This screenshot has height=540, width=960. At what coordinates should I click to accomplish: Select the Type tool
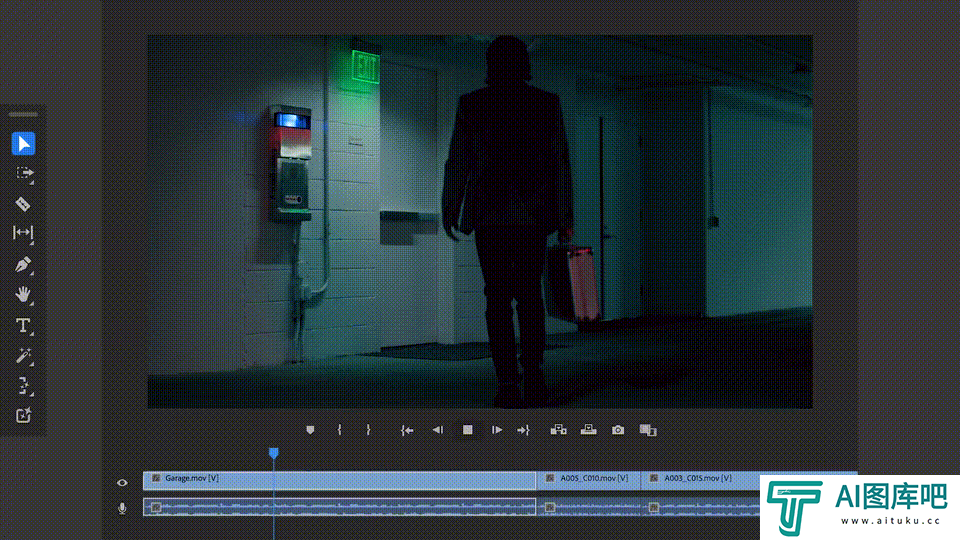tap(23, 325)
